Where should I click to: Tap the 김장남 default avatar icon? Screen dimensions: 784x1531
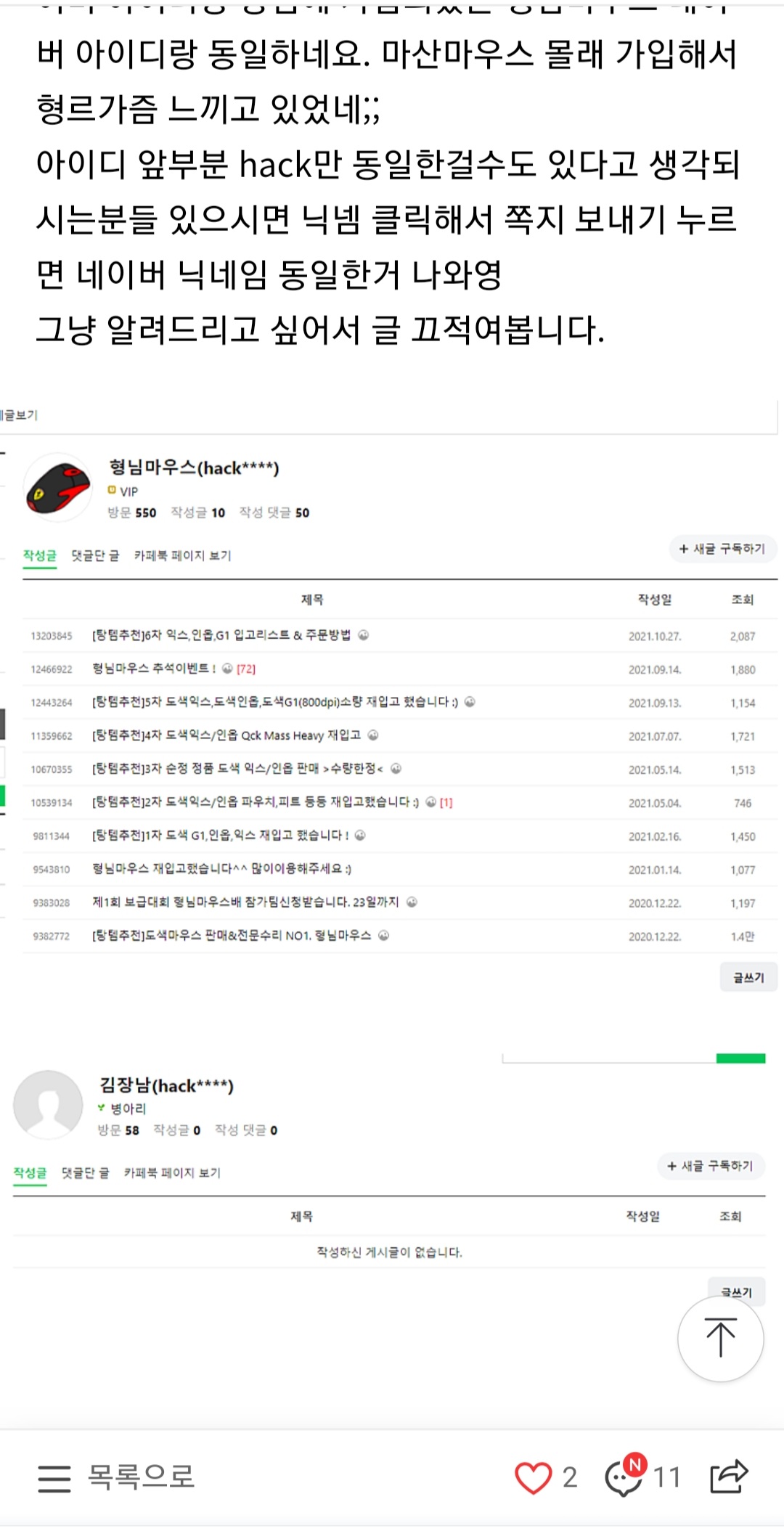(48, 1104)
